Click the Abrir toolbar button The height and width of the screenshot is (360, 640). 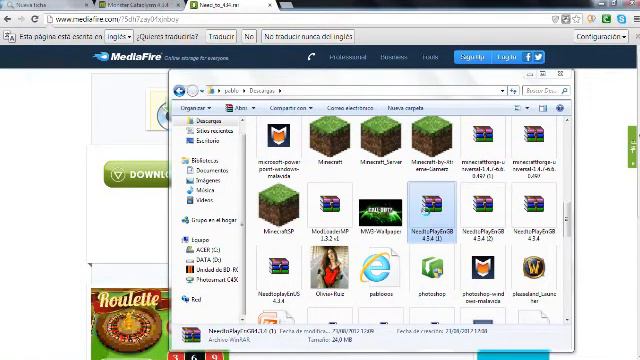tap(236, 108)
